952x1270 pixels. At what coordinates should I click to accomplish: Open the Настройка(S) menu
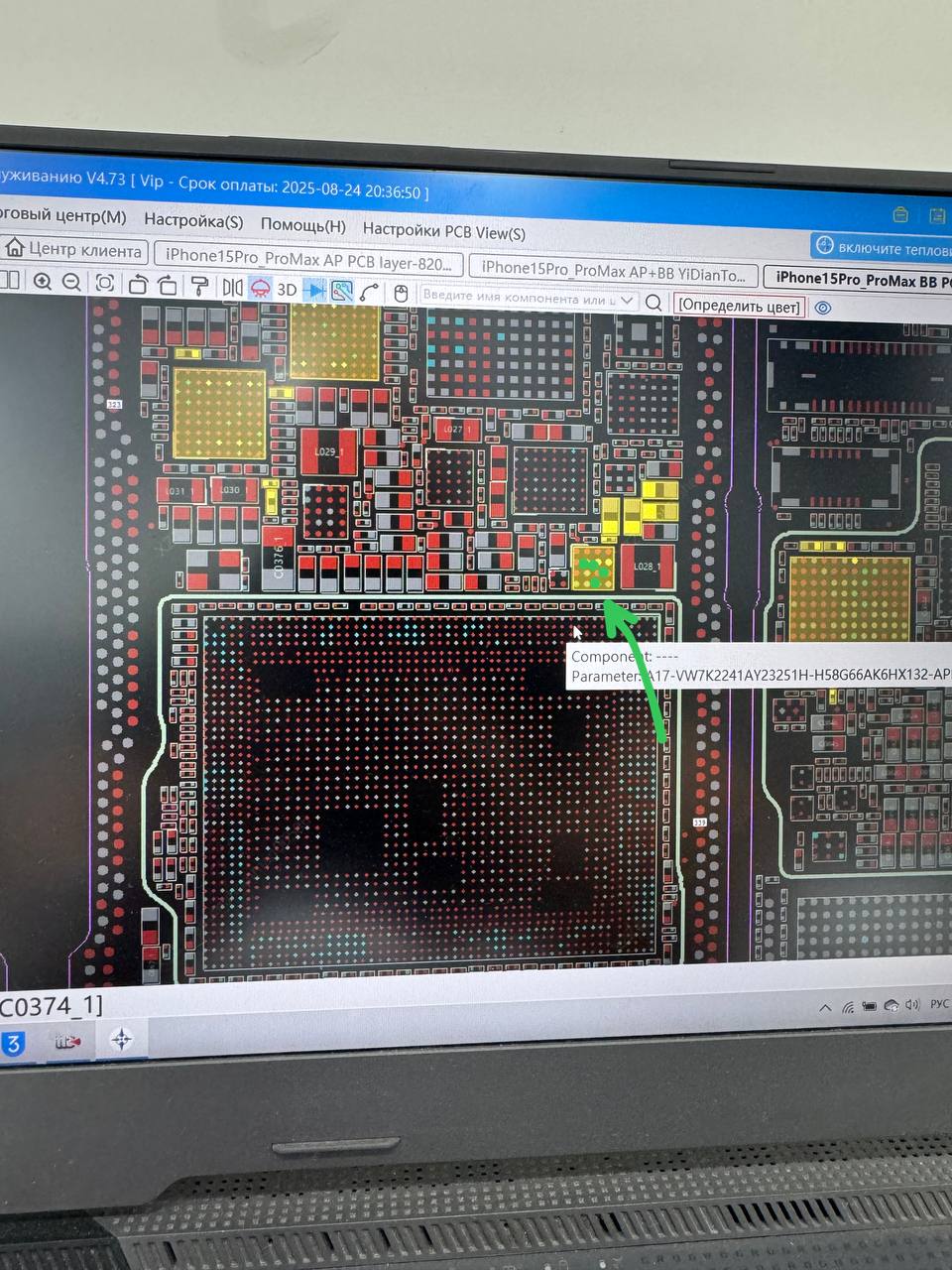[x=193, y=220]
